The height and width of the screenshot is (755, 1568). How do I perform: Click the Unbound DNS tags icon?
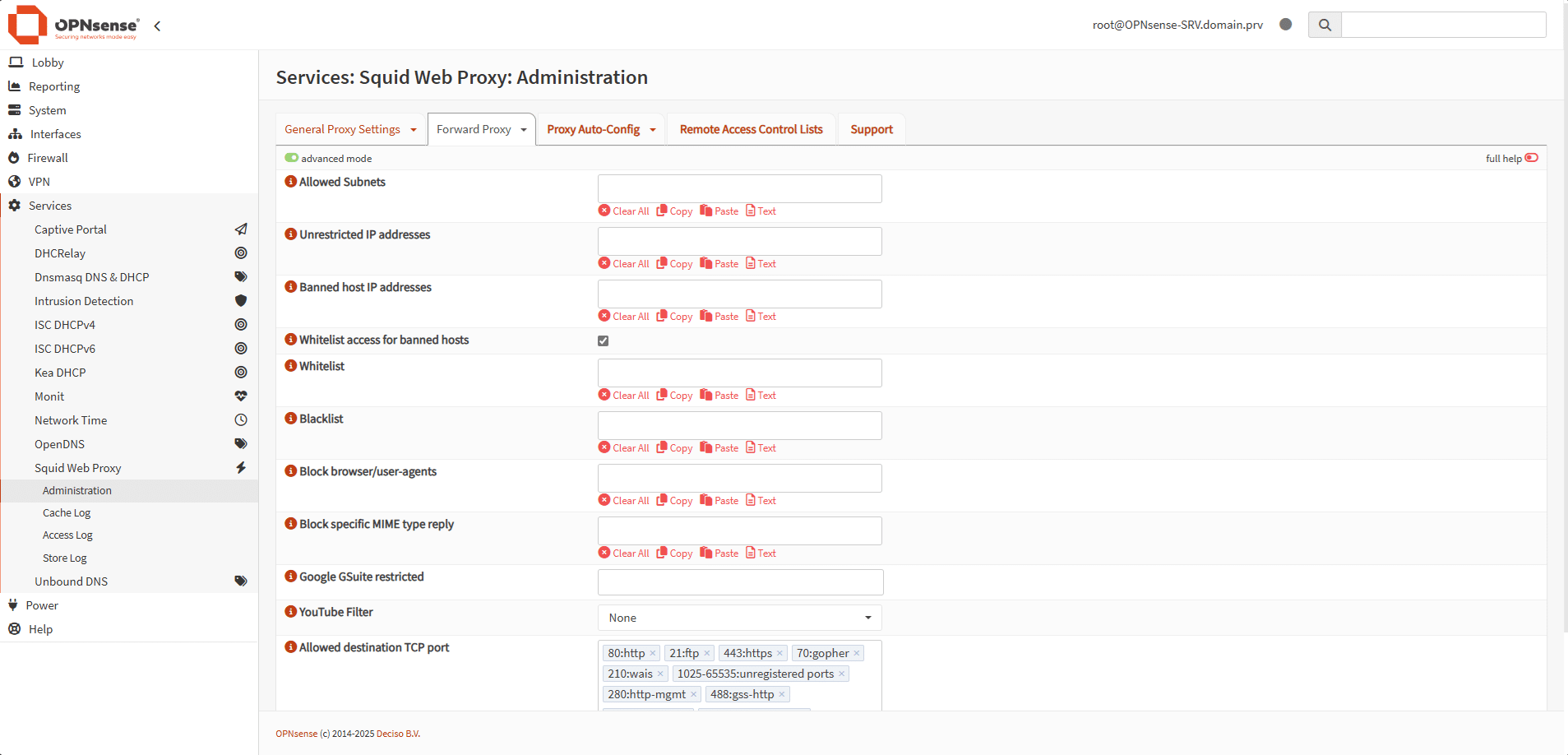pyautogui.click(x=241, y=581)
